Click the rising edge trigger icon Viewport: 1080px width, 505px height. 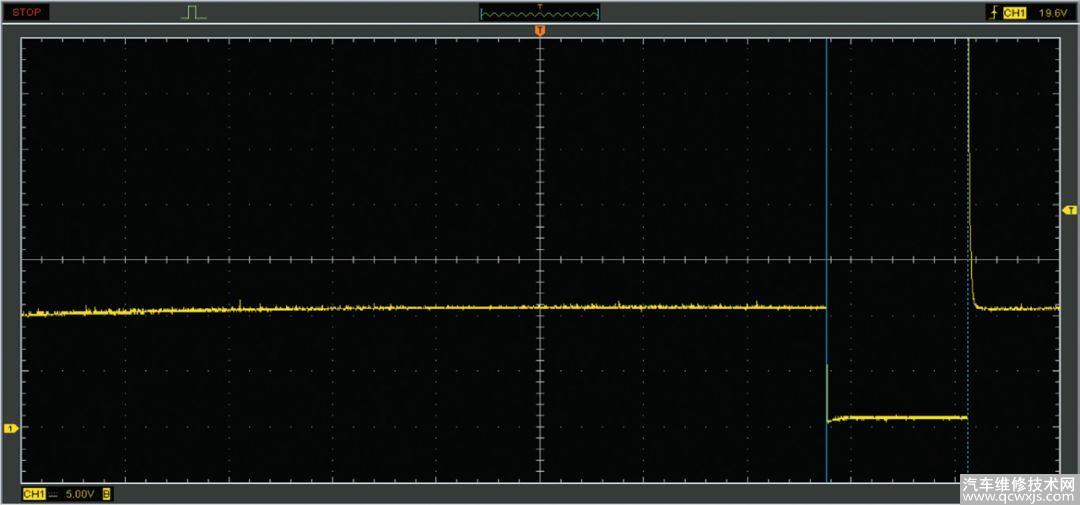tap(992, 13)
